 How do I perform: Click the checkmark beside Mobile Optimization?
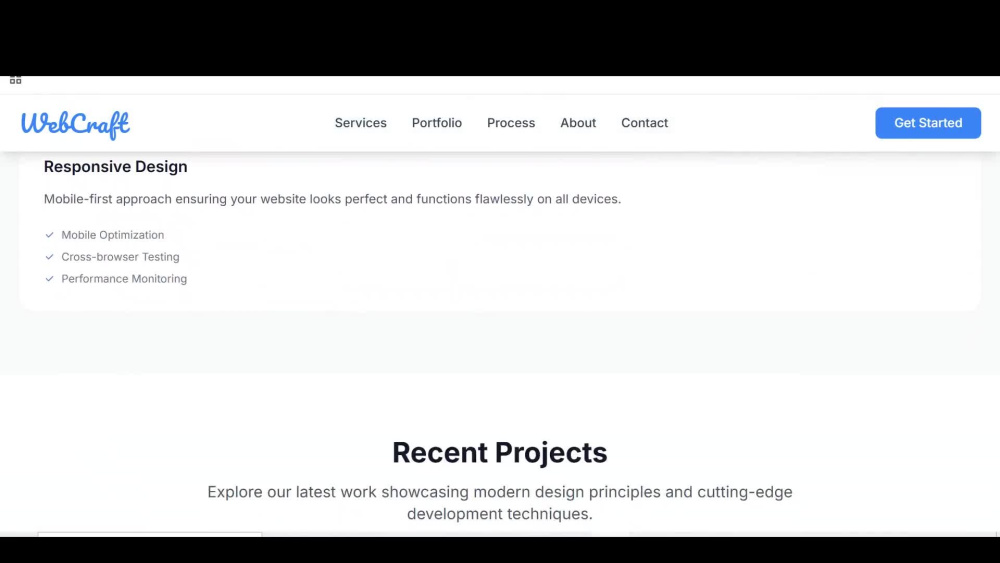(x=49, y=235)
